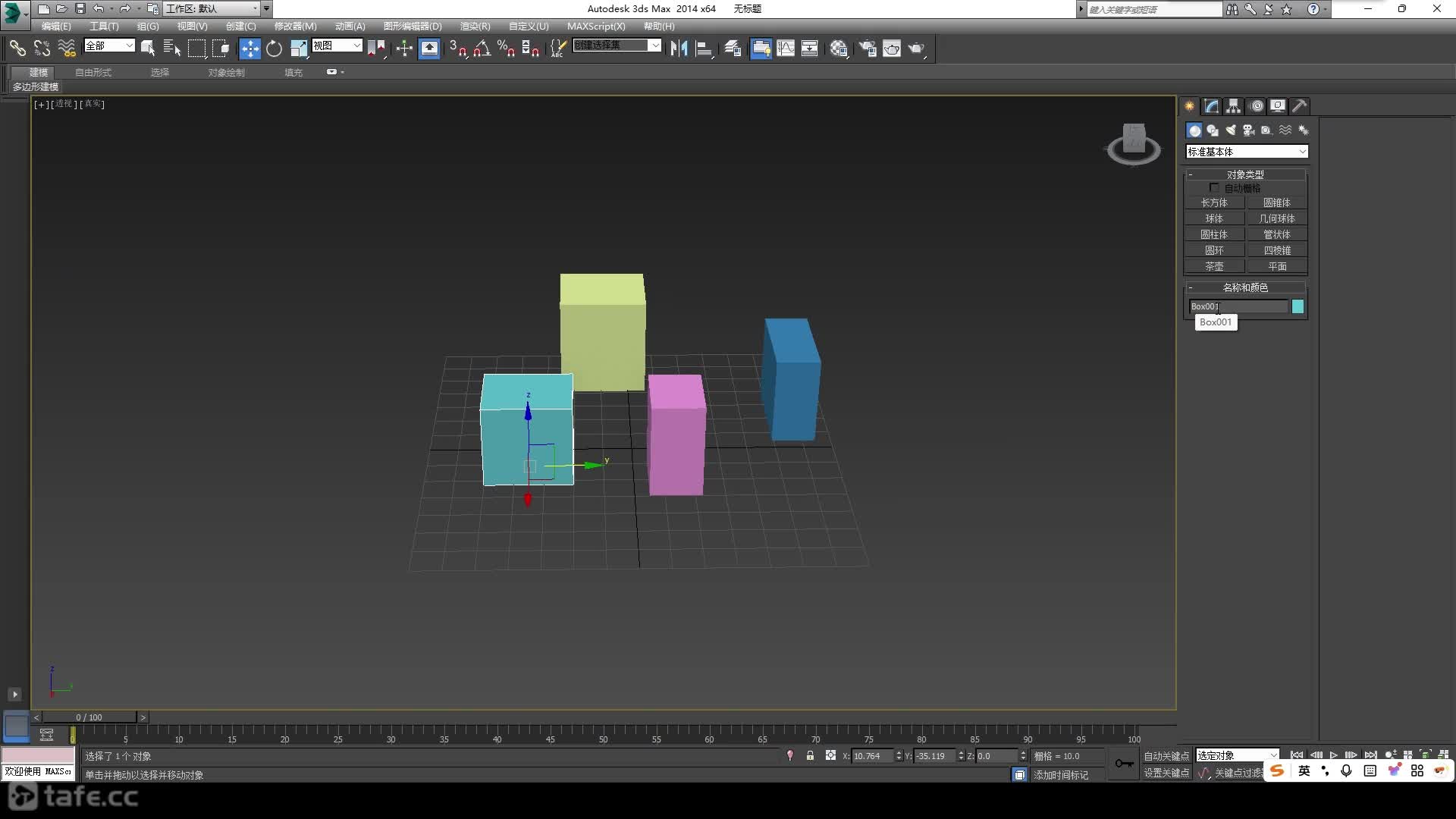Open the Utilities panel hammer icon
The height and width of the screenshot is (819, 1456).
click(1300, 106)
